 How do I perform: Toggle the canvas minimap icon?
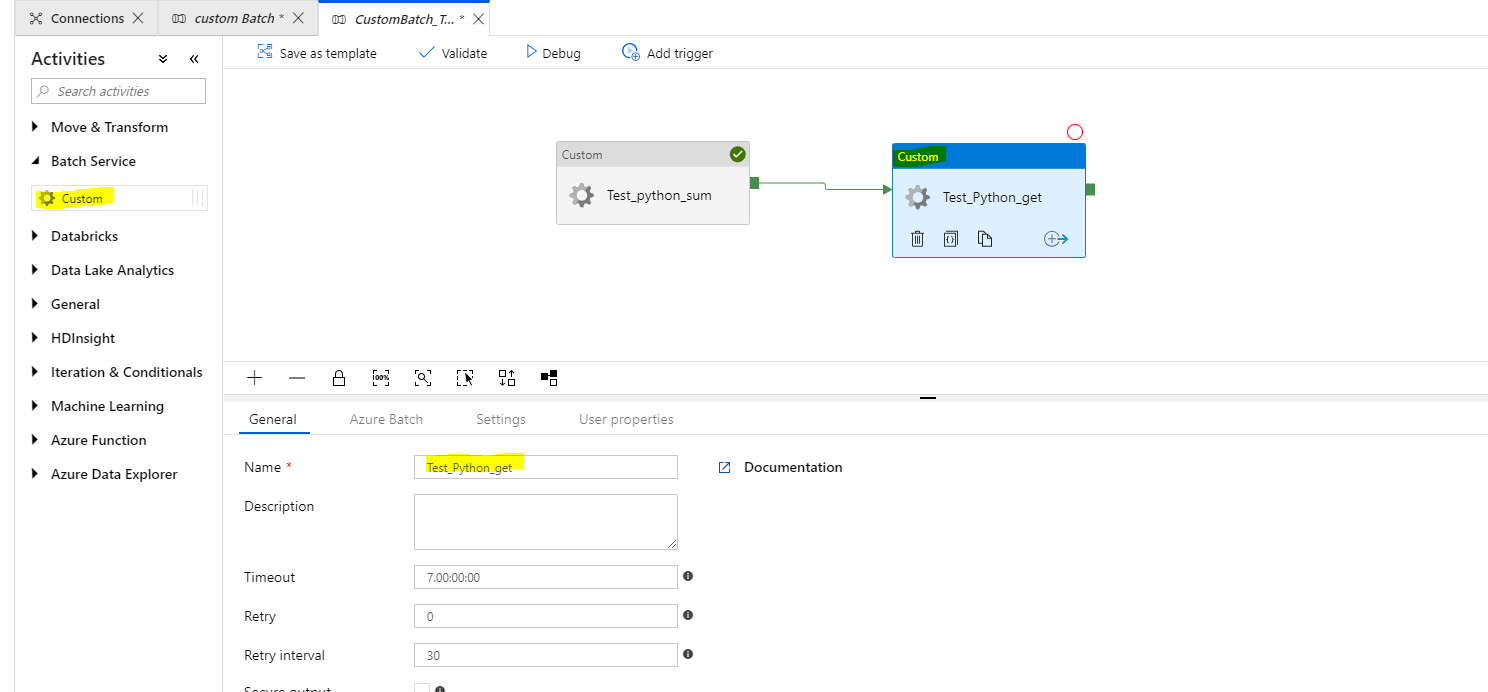tap(549, 377)
